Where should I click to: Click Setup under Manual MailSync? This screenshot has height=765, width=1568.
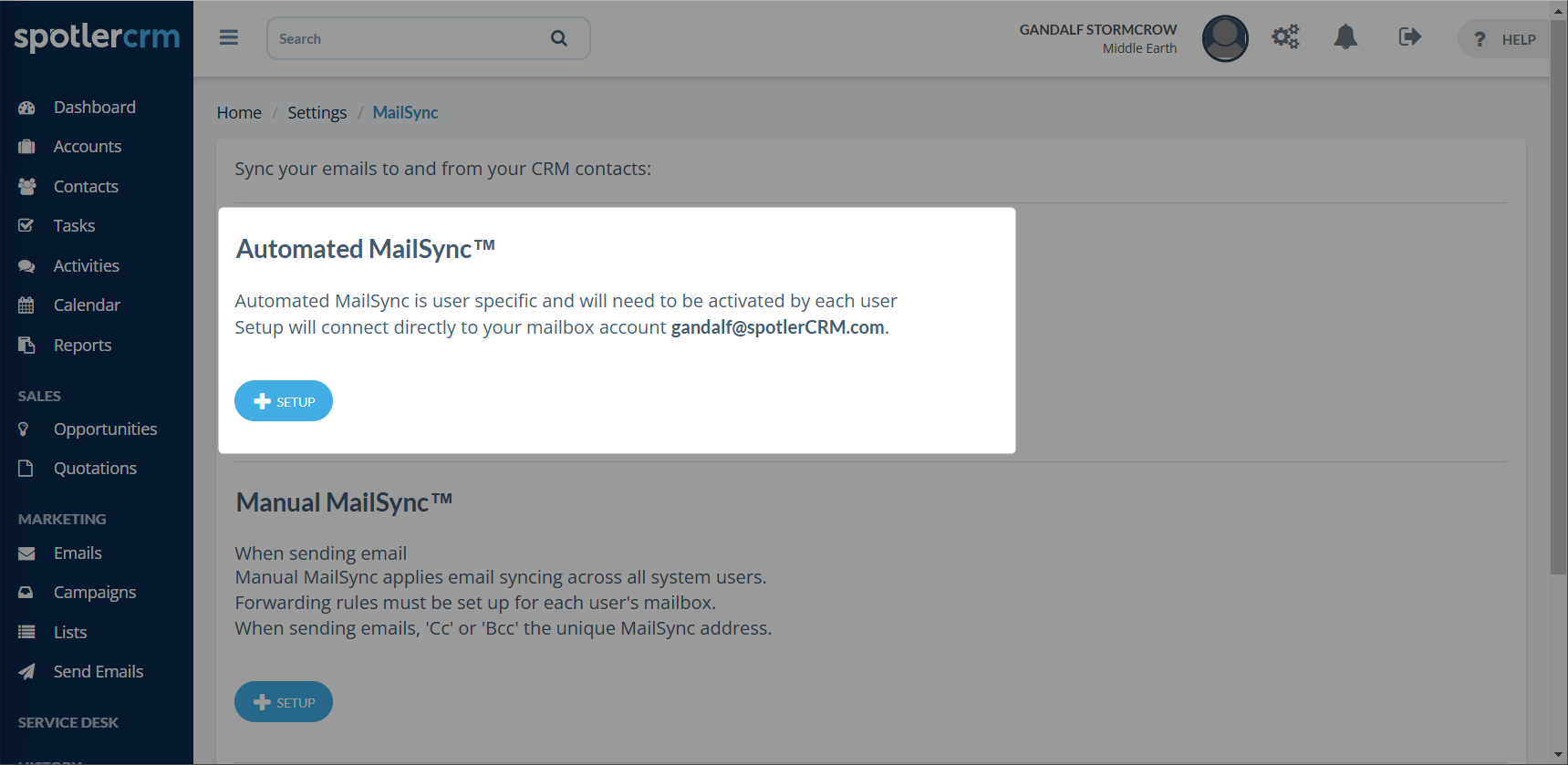coord(284,702)
